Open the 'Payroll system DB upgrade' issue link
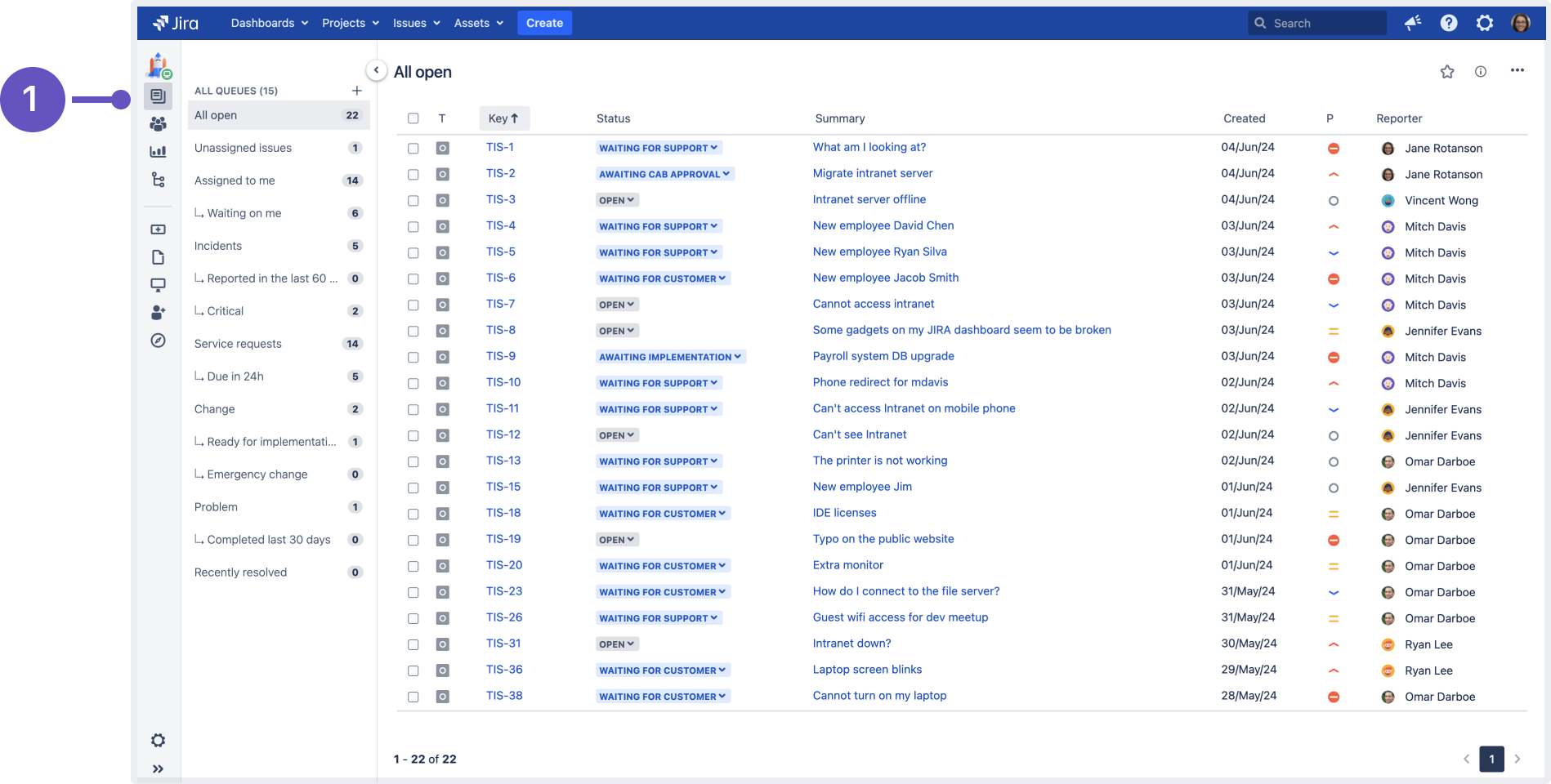 [883, 356]
